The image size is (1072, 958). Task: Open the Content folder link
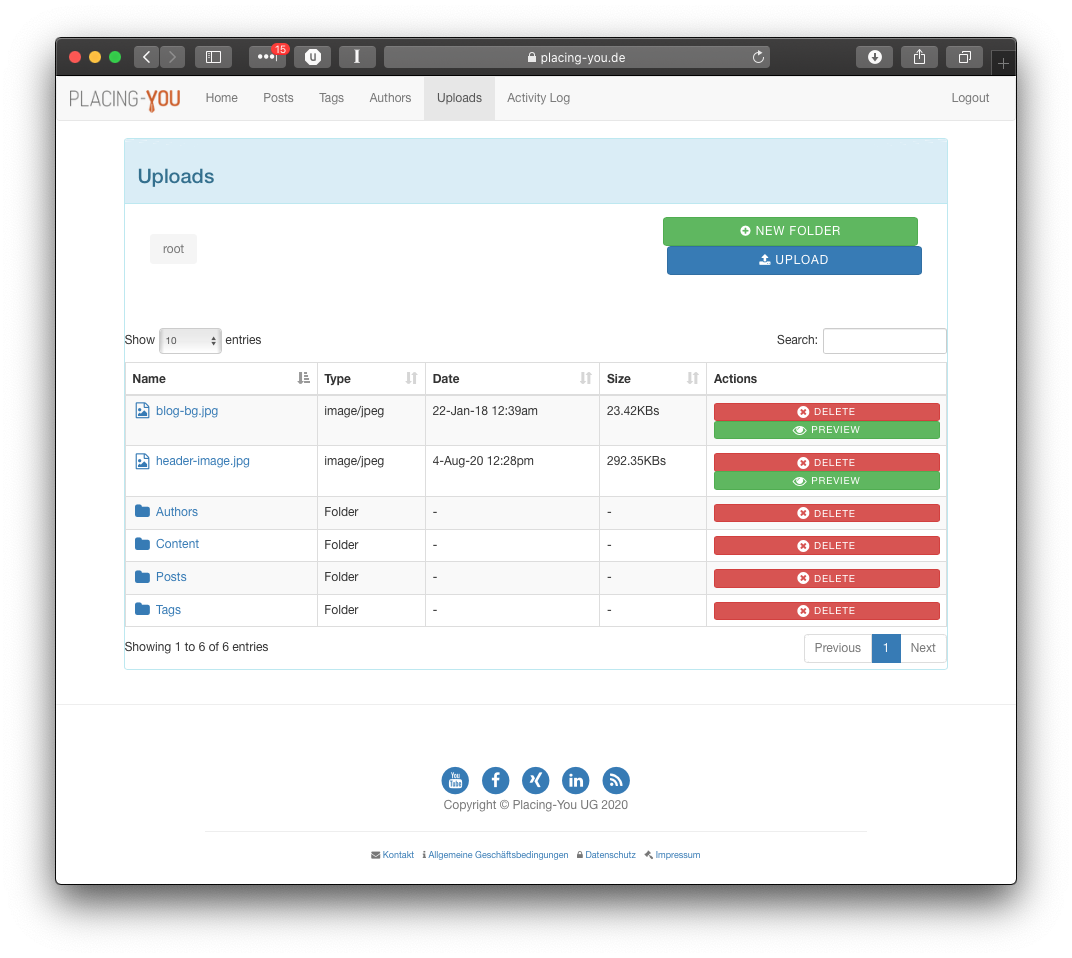[x=177, y=544]
